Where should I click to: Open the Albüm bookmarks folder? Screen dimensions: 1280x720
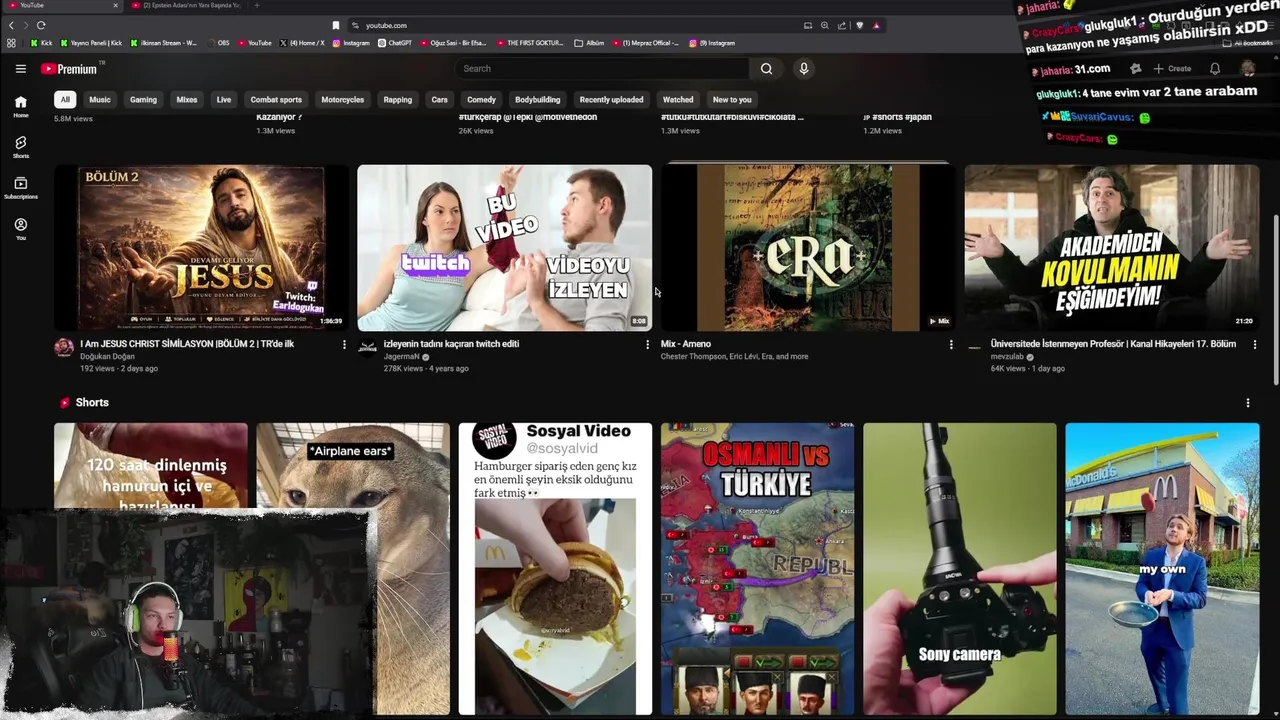pyautogui.click(x=590, y=43)
